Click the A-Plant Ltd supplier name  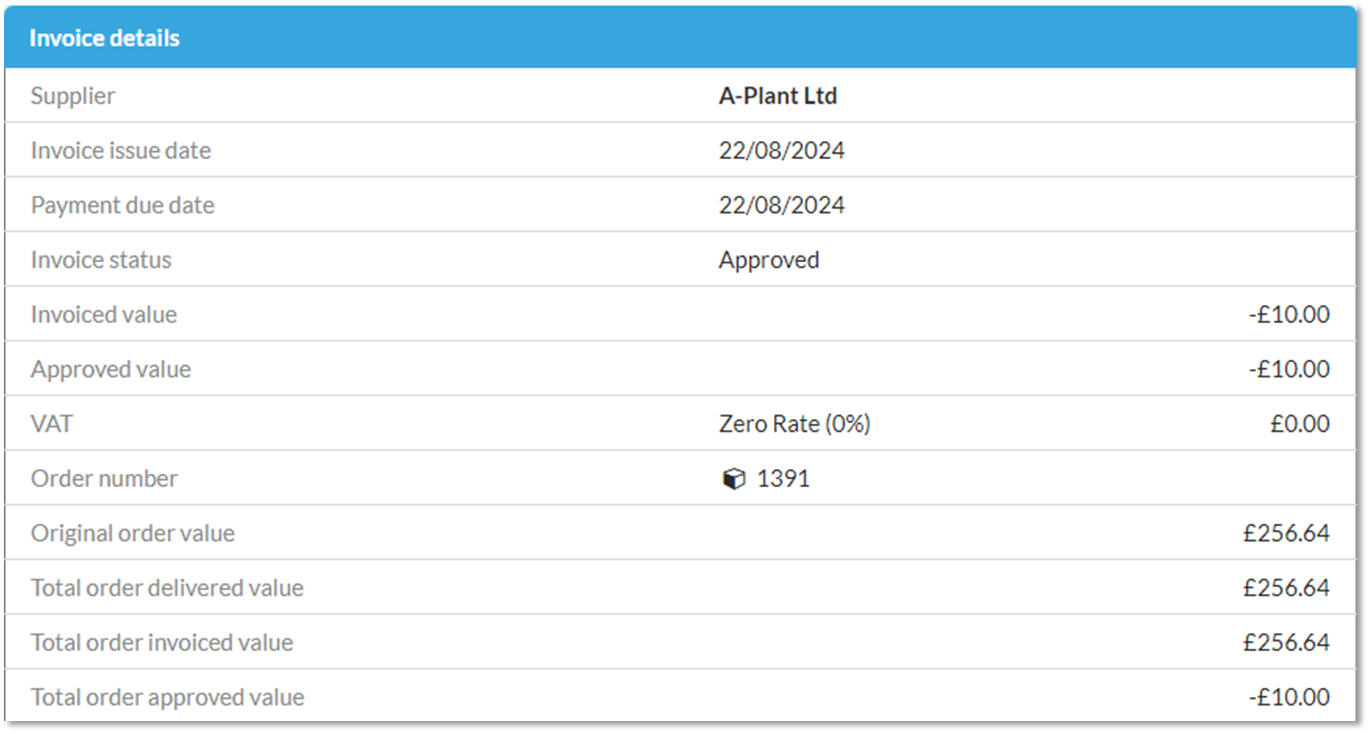pos(777,96)
